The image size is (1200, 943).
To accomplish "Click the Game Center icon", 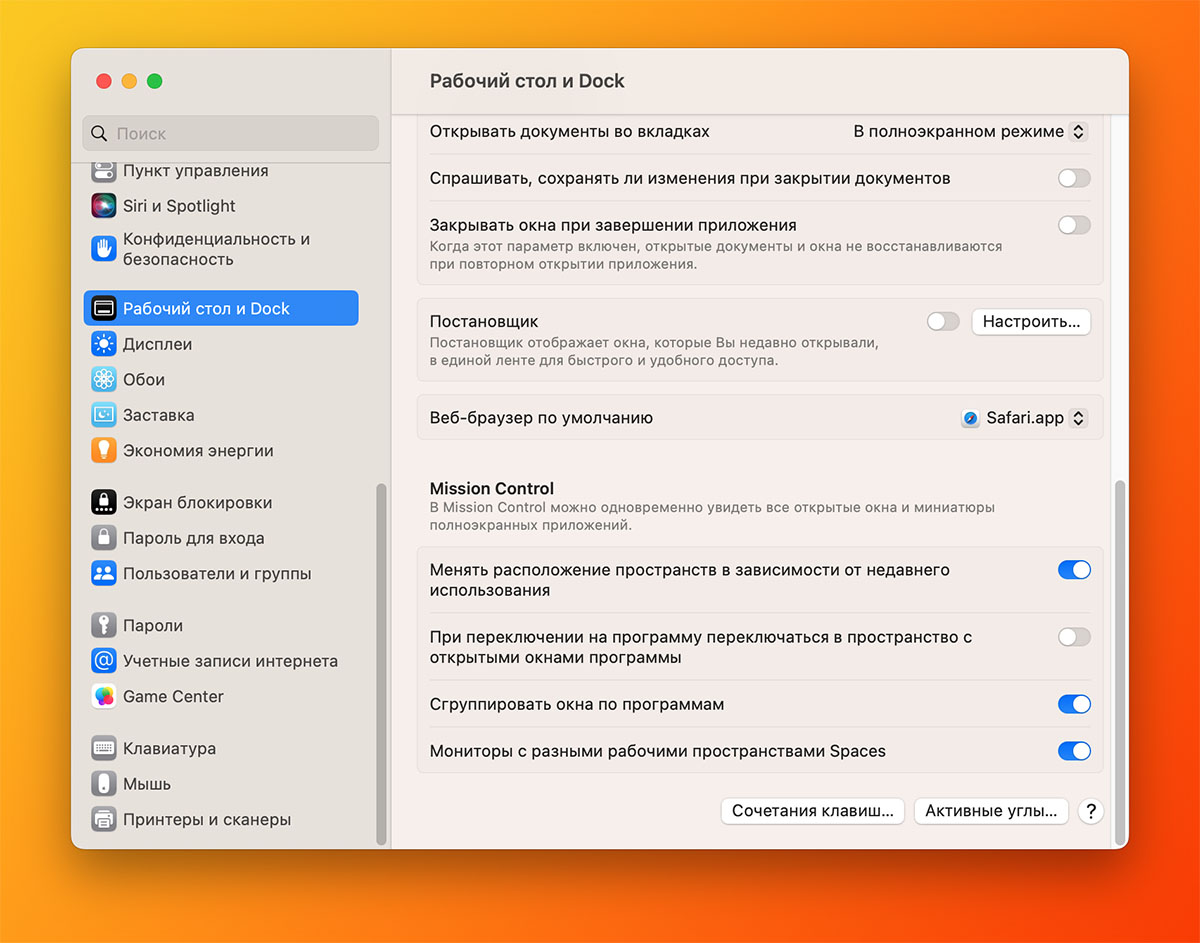I will point(104,696).
